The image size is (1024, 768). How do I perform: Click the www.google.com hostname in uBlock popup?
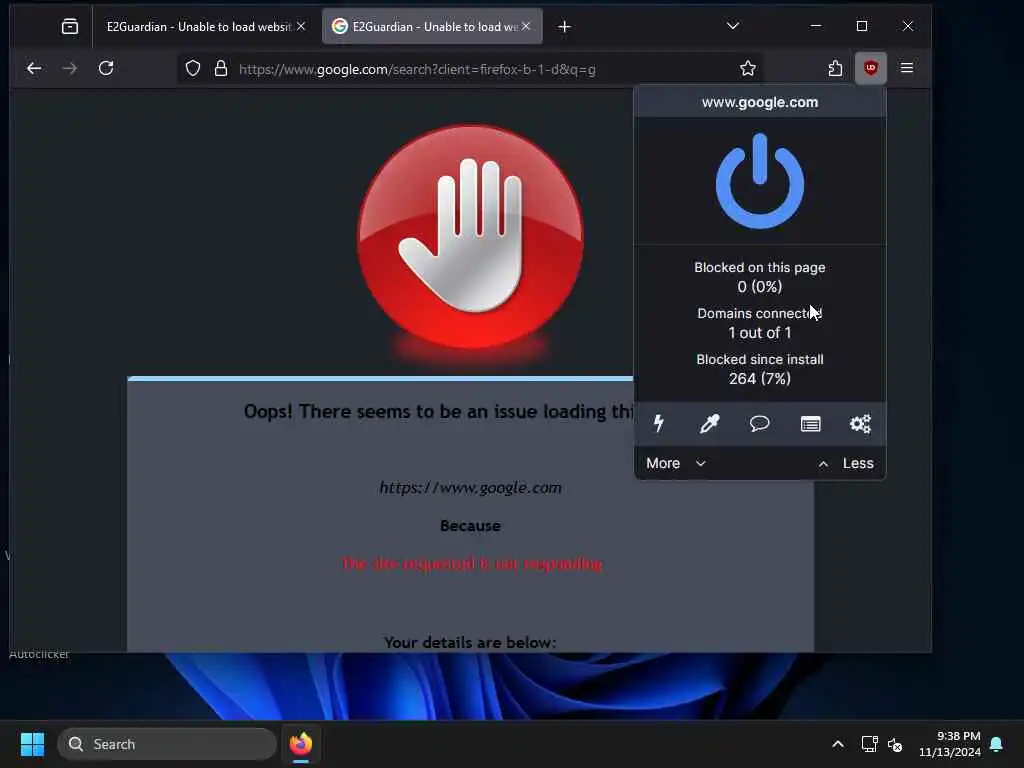coord(760,102)
